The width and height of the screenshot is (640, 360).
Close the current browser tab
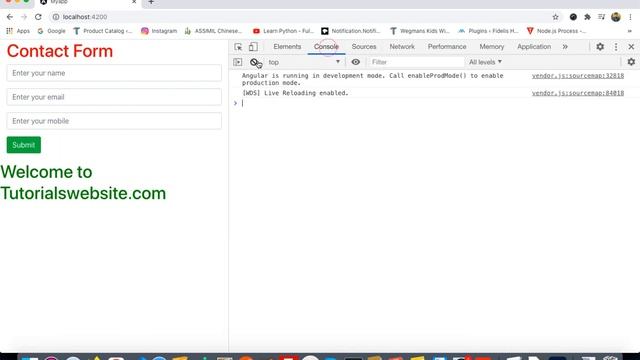[x=134, y=2]
